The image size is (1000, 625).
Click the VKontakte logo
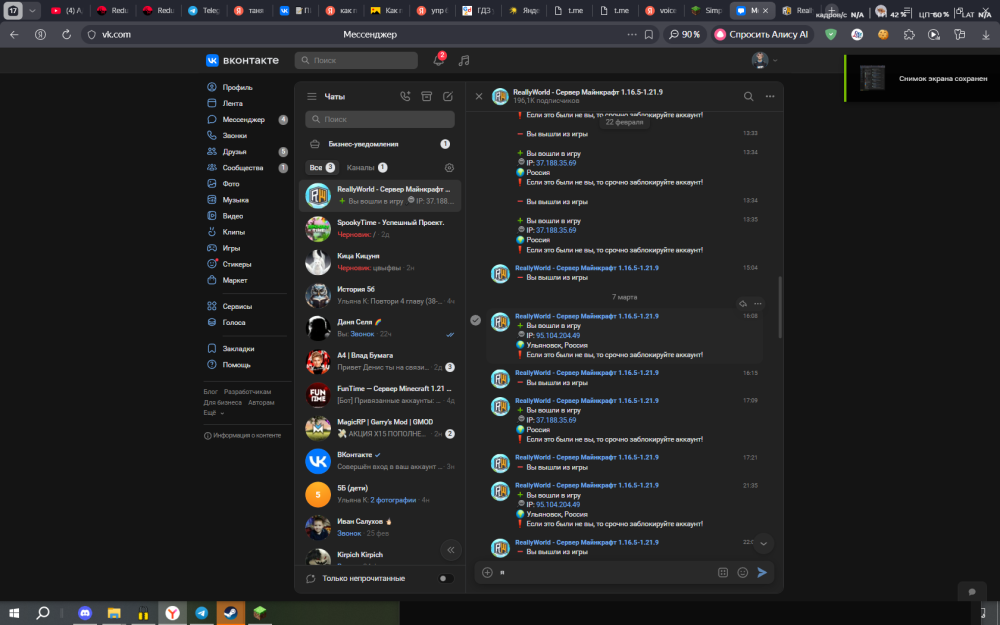242,60
